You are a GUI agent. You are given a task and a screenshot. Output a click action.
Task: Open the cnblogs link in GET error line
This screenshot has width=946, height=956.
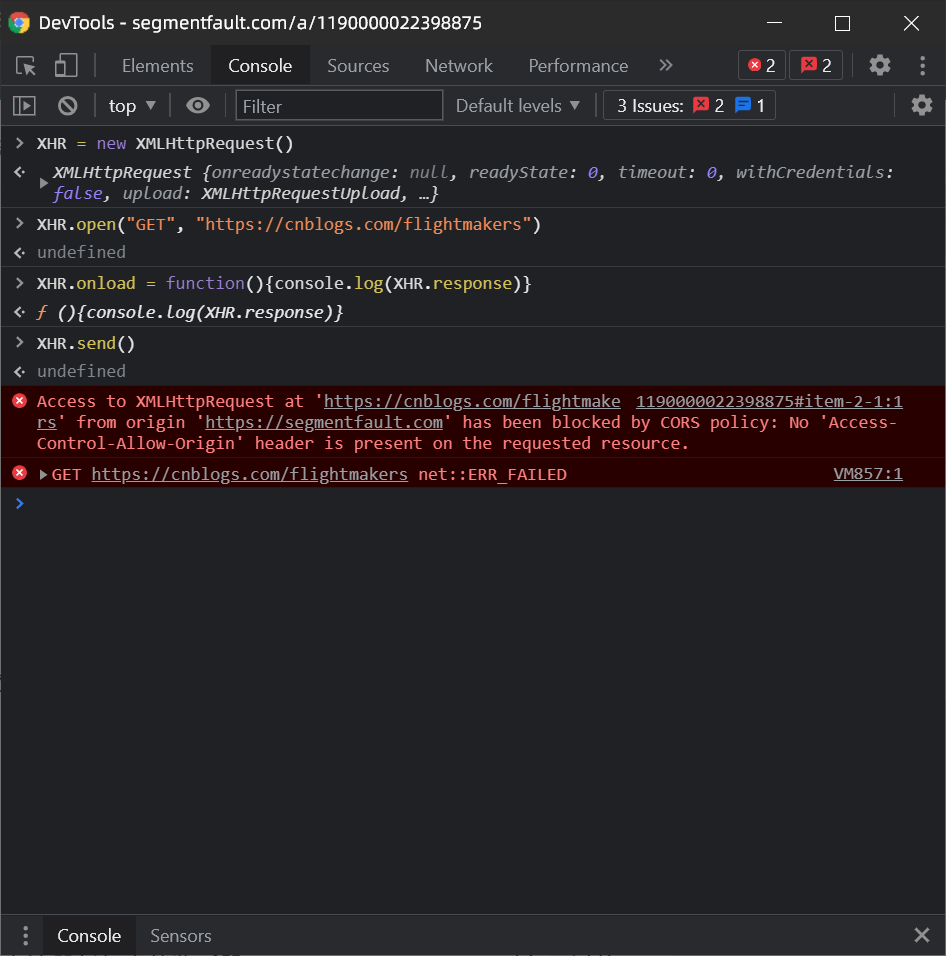point(249,474)
